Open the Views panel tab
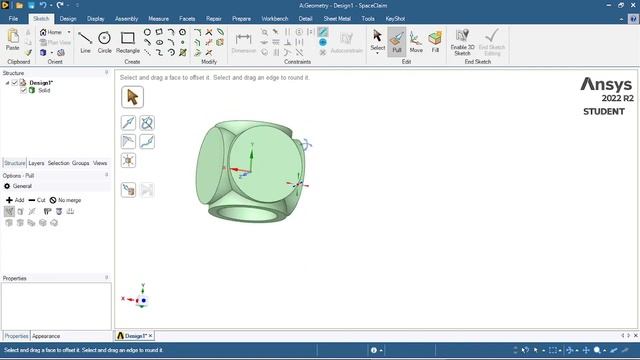Screen dimensions: 640x360 pyautogui.click(x=100, y=163)
